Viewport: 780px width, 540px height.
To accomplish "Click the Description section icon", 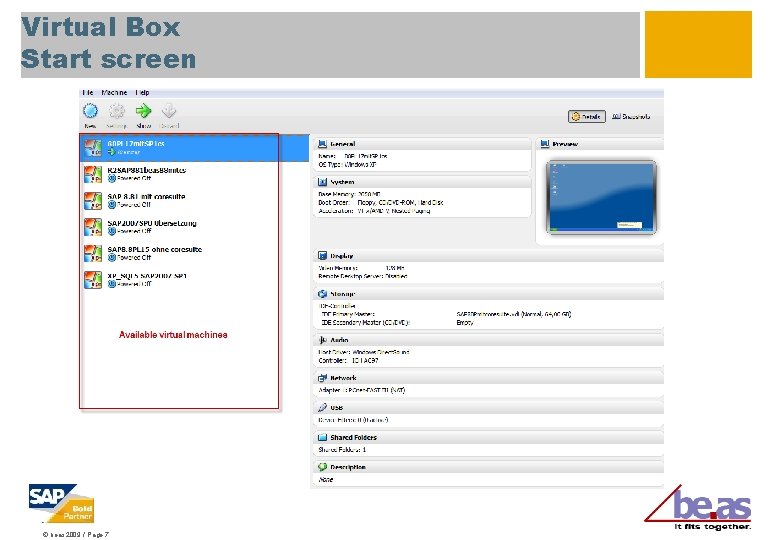I will pyautogui.click(x=322, y=467).
